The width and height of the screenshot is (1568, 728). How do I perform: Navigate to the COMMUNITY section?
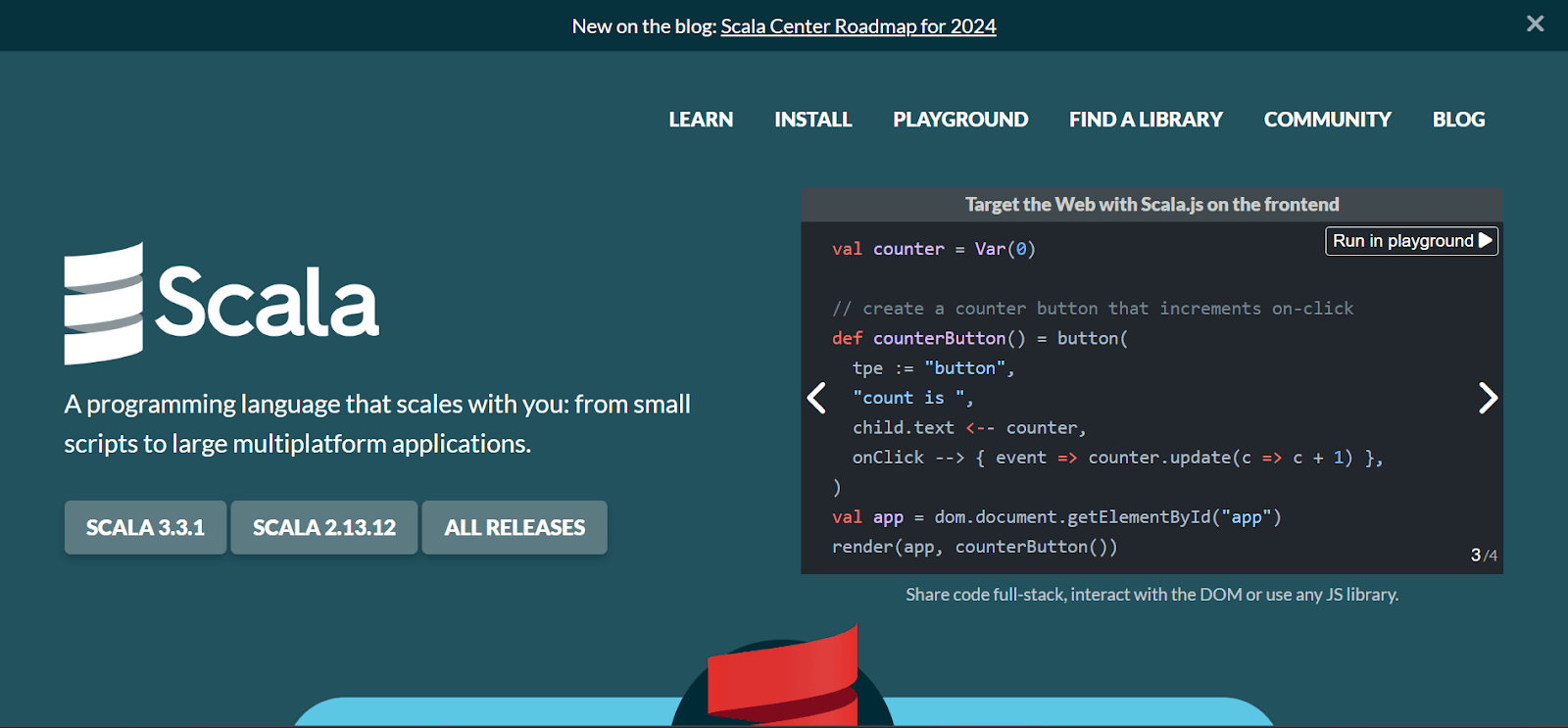click(1327, 120)
